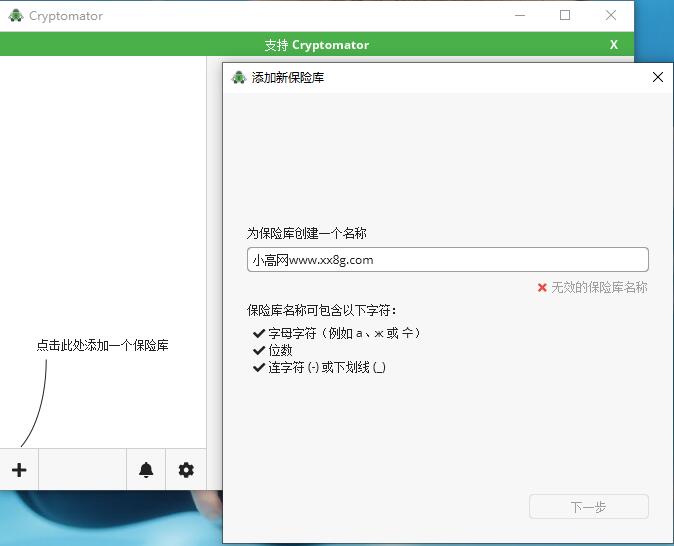Close the Cryptomator main window
The width and height of the screenshot is (674, 546).
tap(611, 15)
